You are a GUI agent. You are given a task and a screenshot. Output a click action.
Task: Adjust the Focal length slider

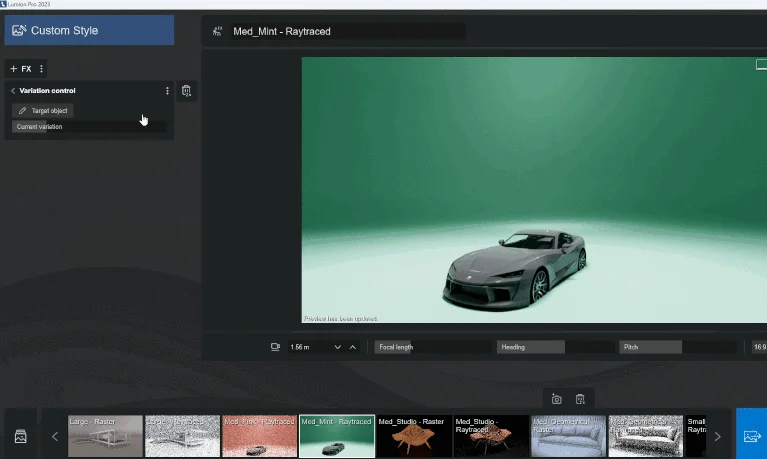pyautogui.click(x=434, y=347)
